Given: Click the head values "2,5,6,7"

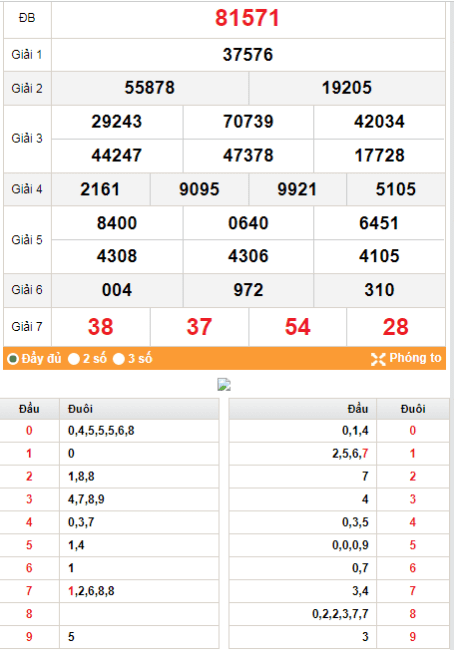Looking at the screenshot, I should [x=350, y=454].
